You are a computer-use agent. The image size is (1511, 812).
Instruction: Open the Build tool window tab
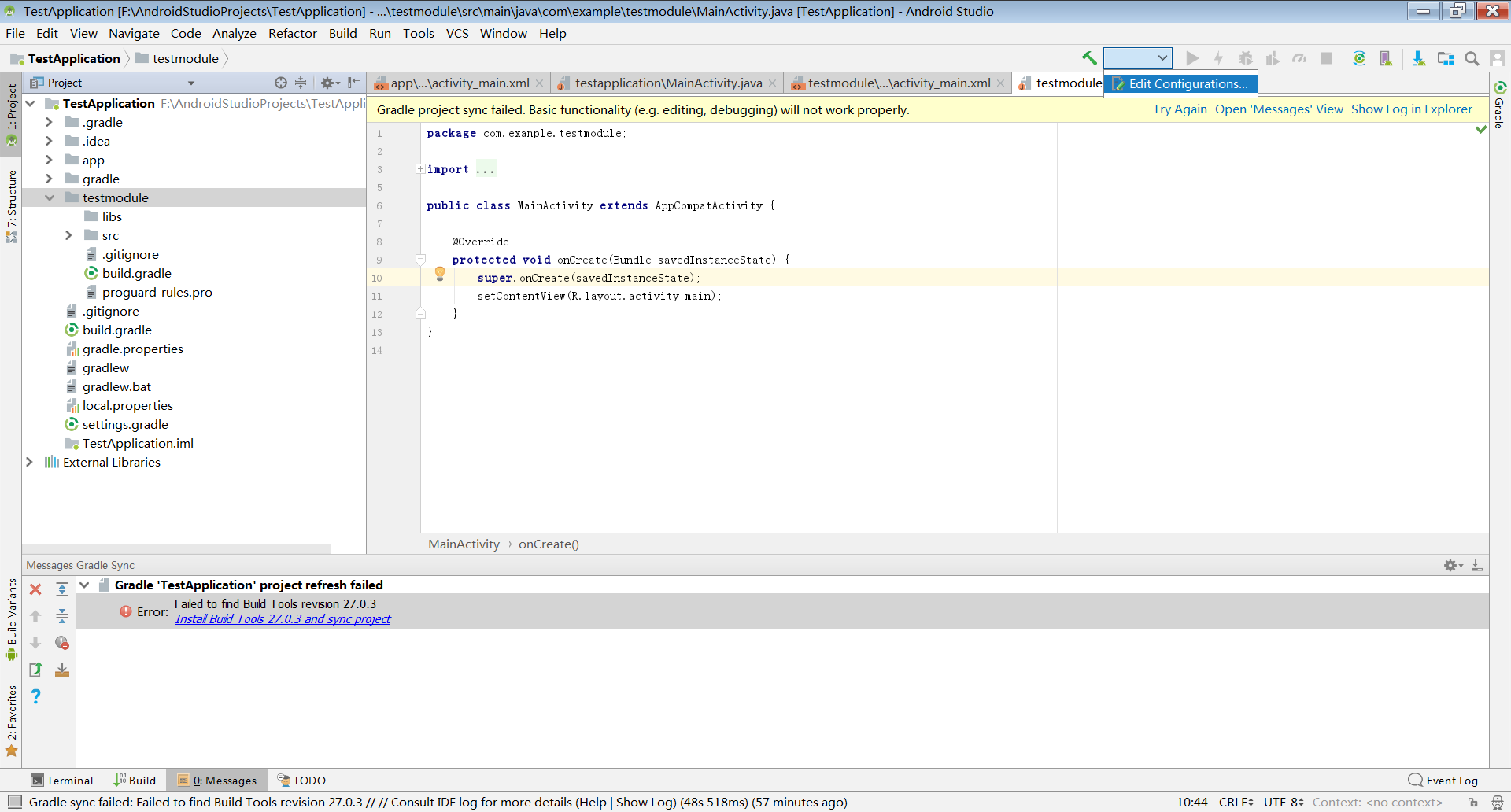click(135, 781)
